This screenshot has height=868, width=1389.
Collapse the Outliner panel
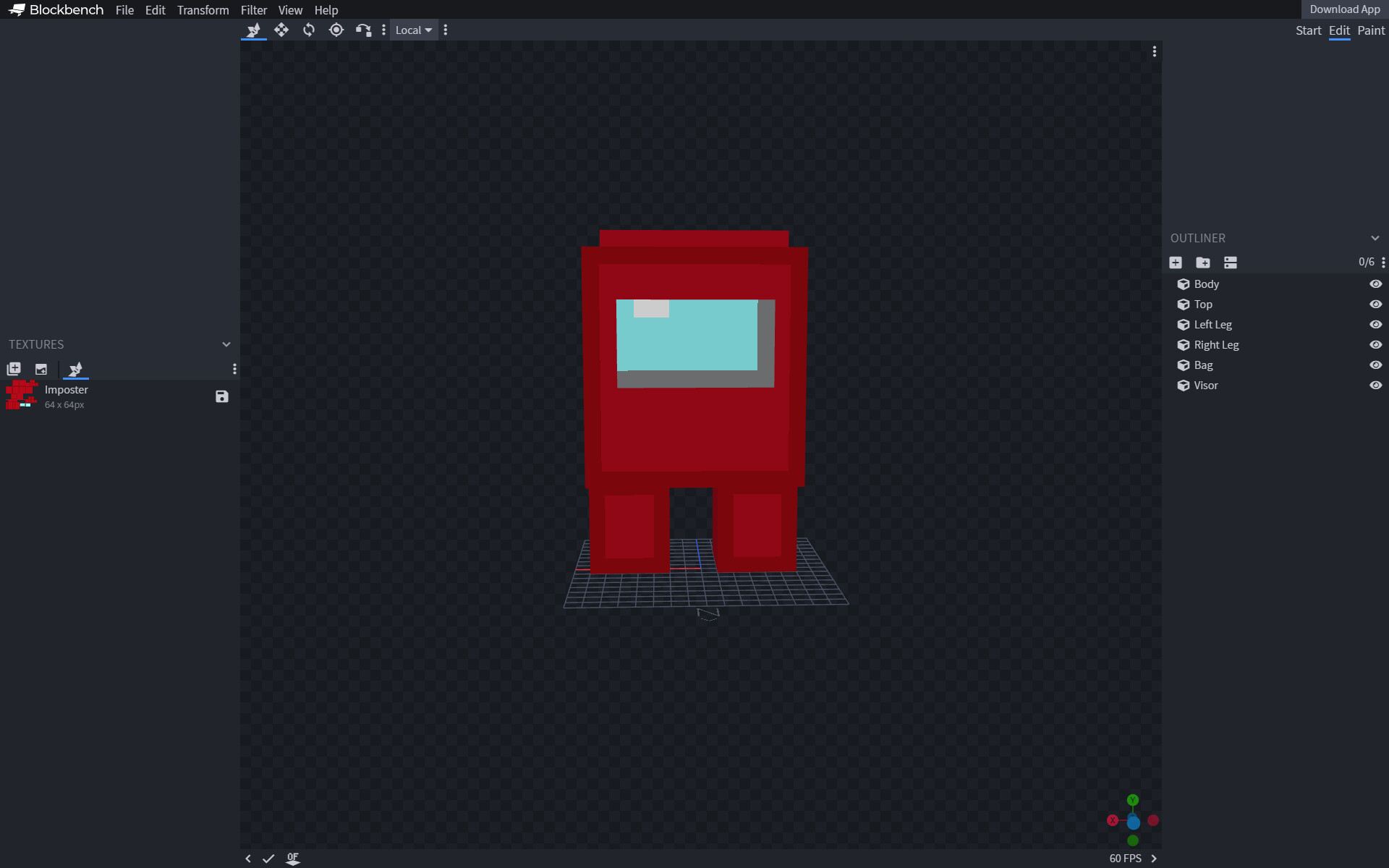point(1375,238)
